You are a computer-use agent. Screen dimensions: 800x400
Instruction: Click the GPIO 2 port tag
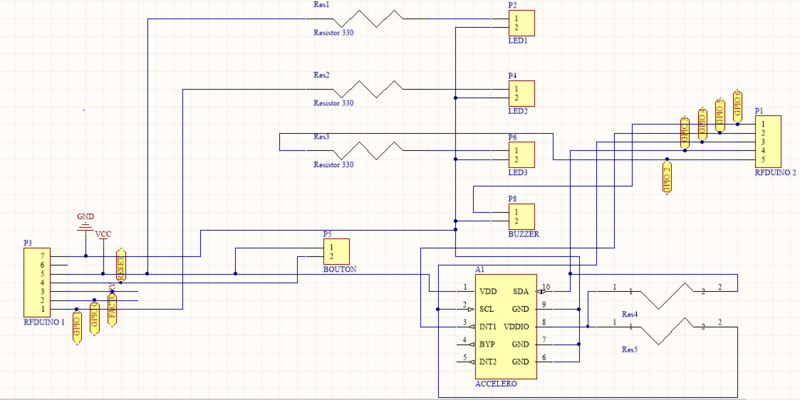667,177
